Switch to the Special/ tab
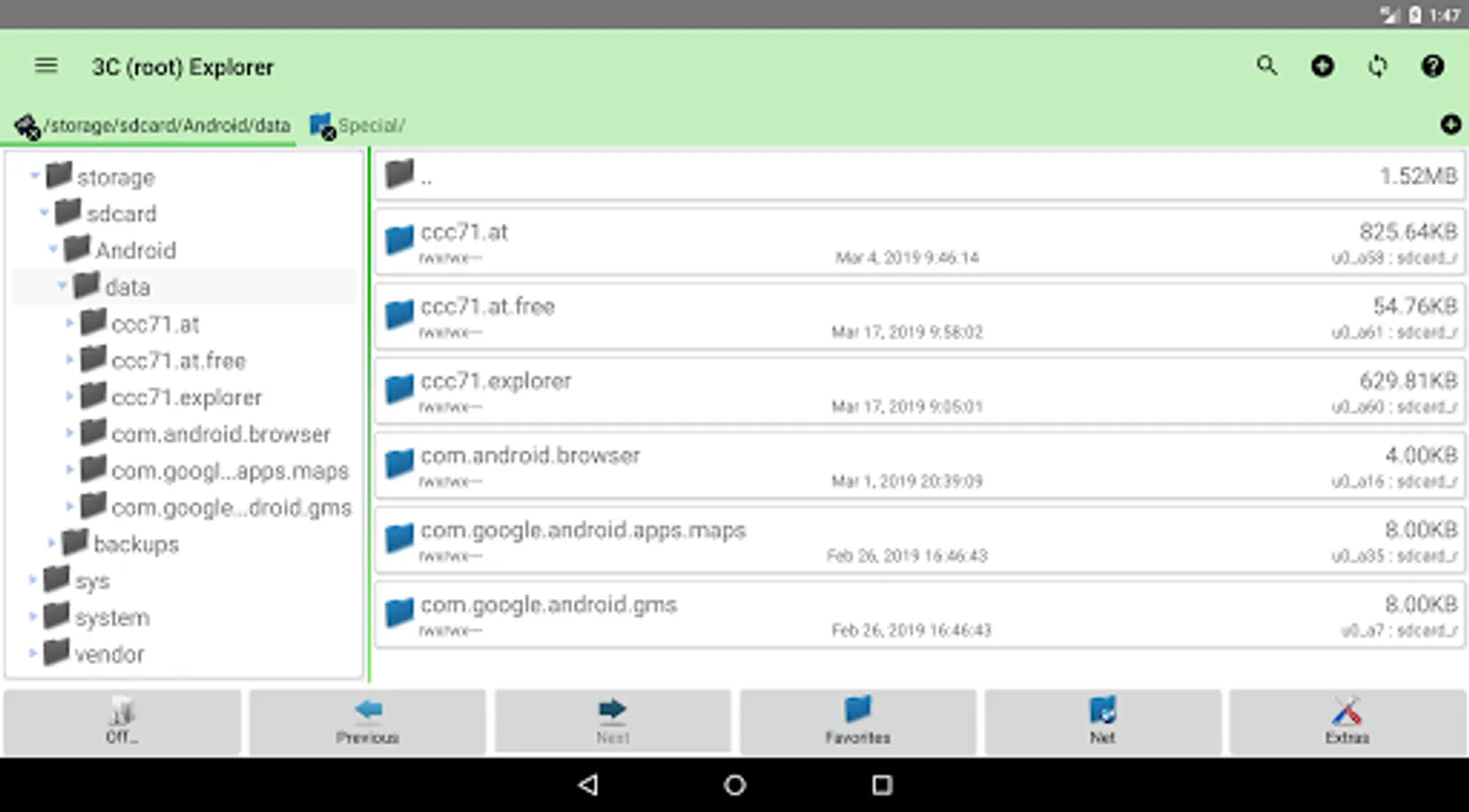The image size is (1469, 812). [x=357, y=125]
